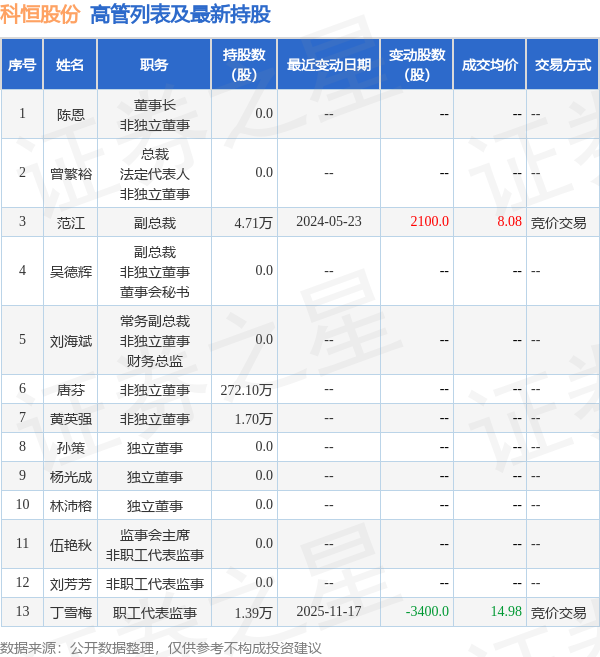Click the 职务 column header
Screen dimensions: 600x657
[154, 65]
